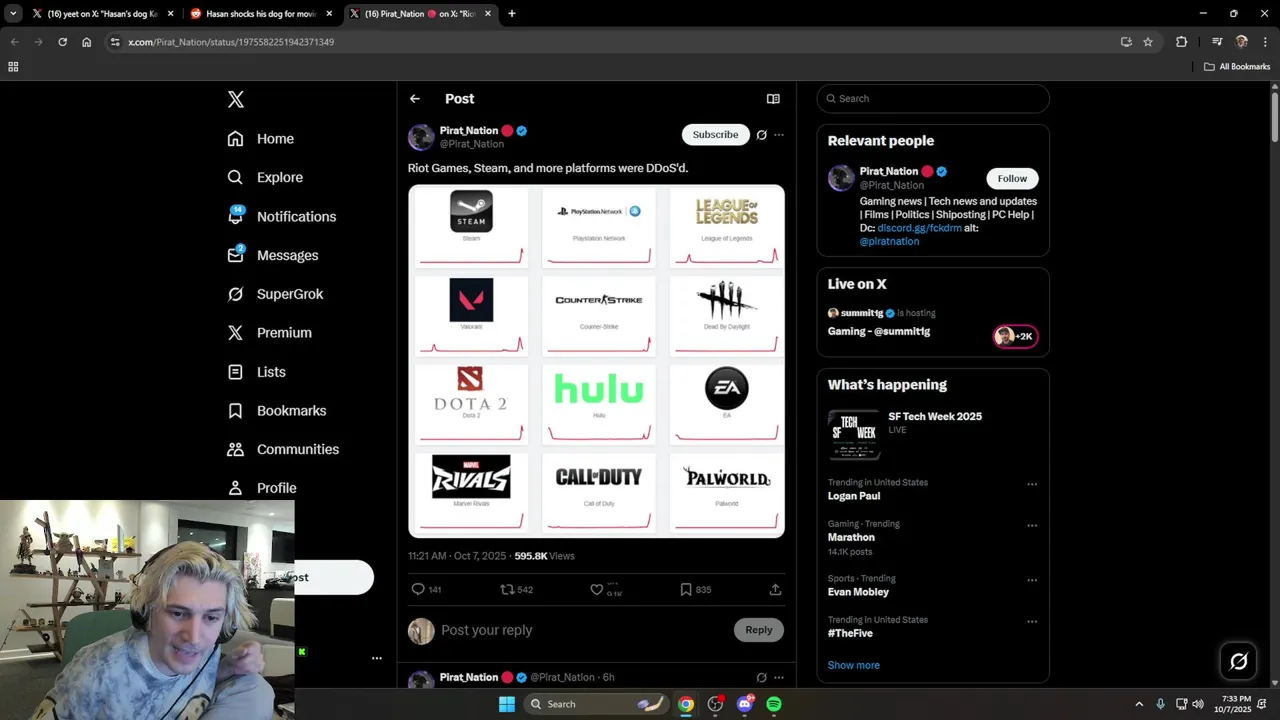Screen dimensions: 1280x720
Task: Open more options for Evan Mobley trend
Action: click(1032, 581)
